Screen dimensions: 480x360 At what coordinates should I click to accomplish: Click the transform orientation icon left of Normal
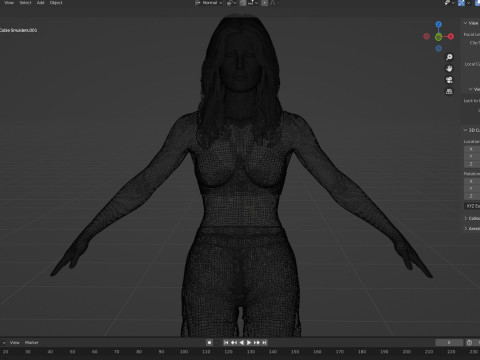(198, 3)
